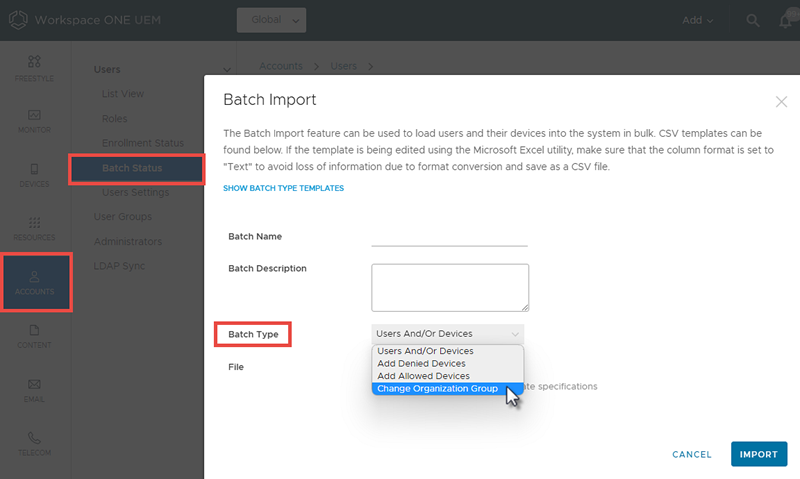This screenshot has height=479, width=800.
Task: Click the Batch Type label
Action: [253, 335]
